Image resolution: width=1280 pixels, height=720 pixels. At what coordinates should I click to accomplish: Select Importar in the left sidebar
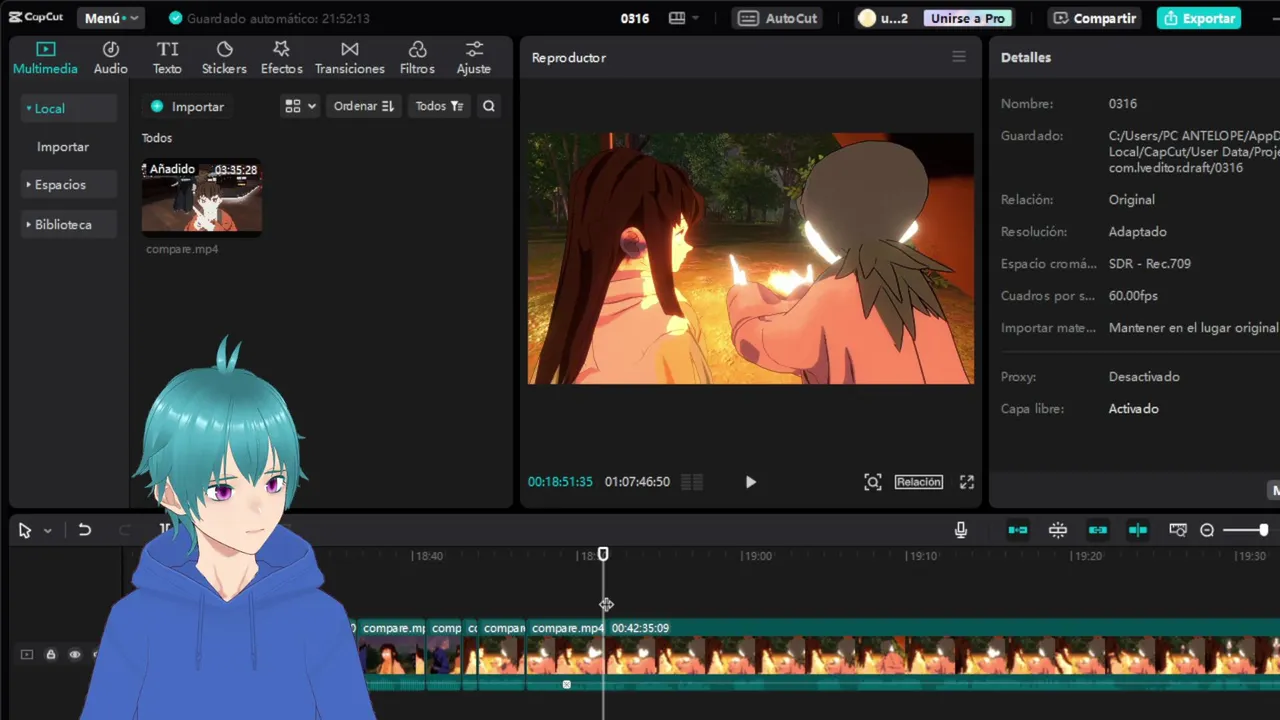pyautogui.click(x=63, y=146)
